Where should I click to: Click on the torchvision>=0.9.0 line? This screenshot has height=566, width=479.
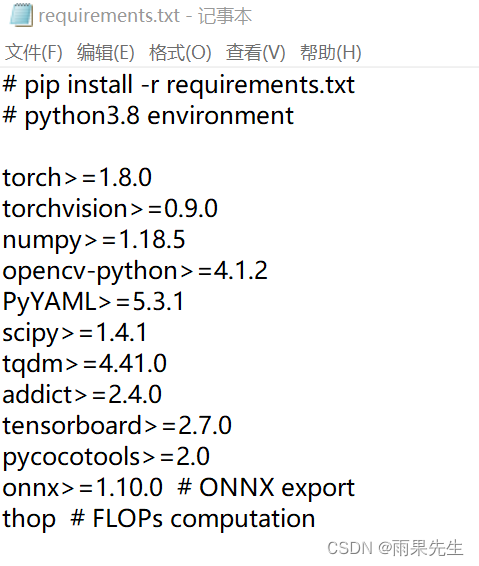[x=110, y=209]
